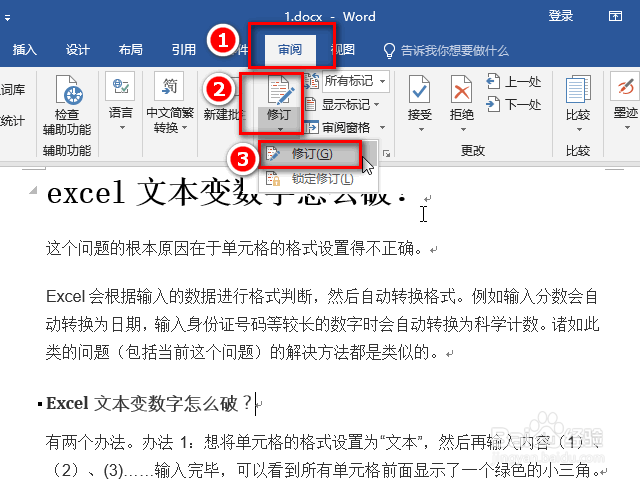Image resolution: width=640 pixels, height=480 pixels.
Task: Click the heading 'Excel 文本变数字怎么破？'
Action: [150, 403]
